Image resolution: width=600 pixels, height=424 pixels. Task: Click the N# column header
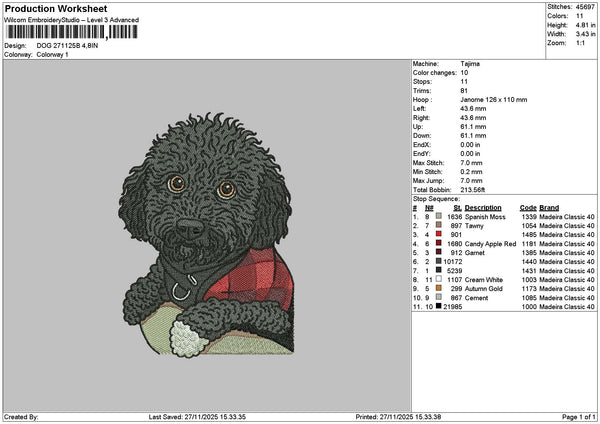click(429, 208)
